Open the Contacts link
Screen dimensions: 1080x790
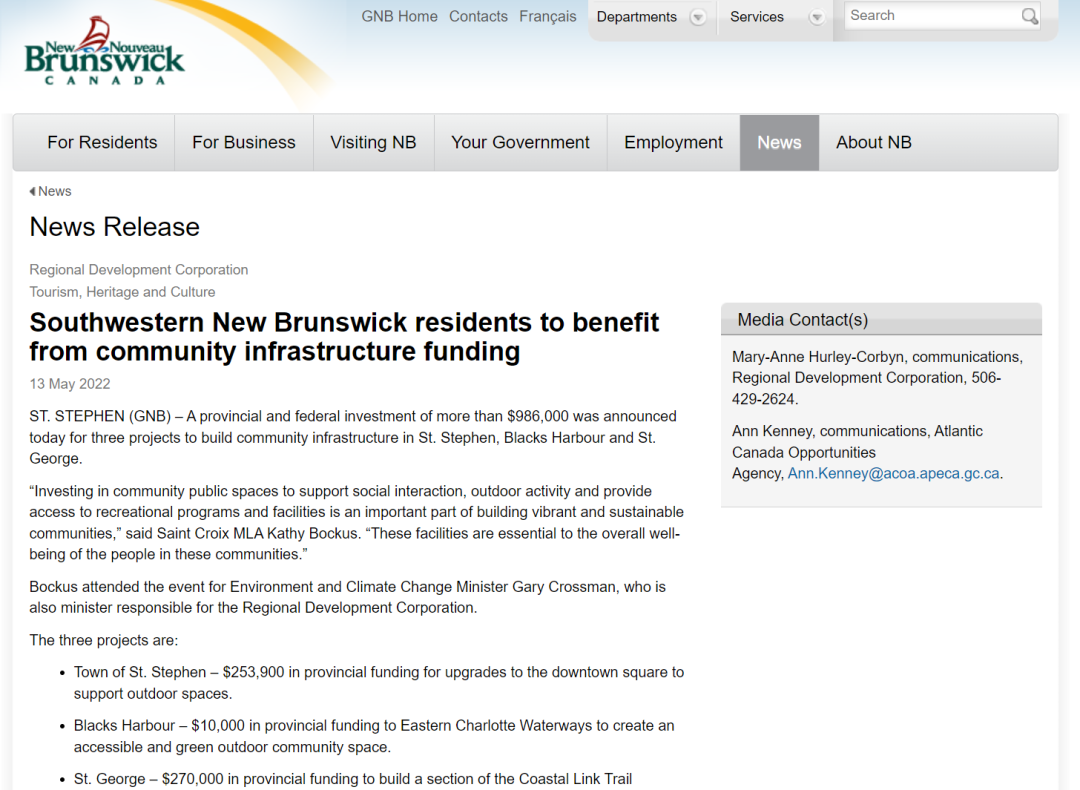[478, 17]
